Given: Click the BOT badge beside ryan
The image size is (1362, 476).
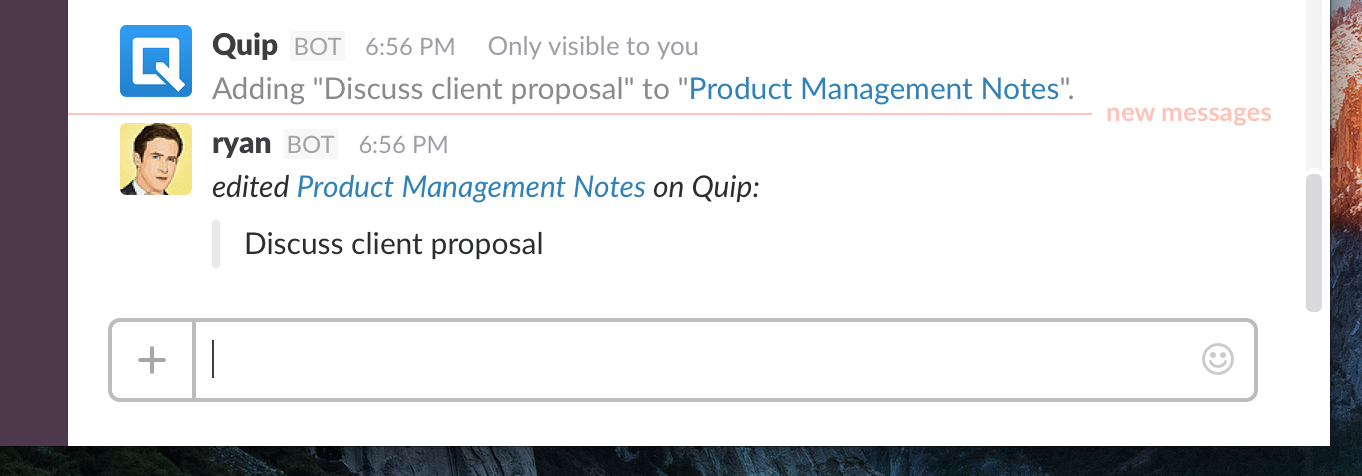Looking at the screenshot, I should 310,144.
